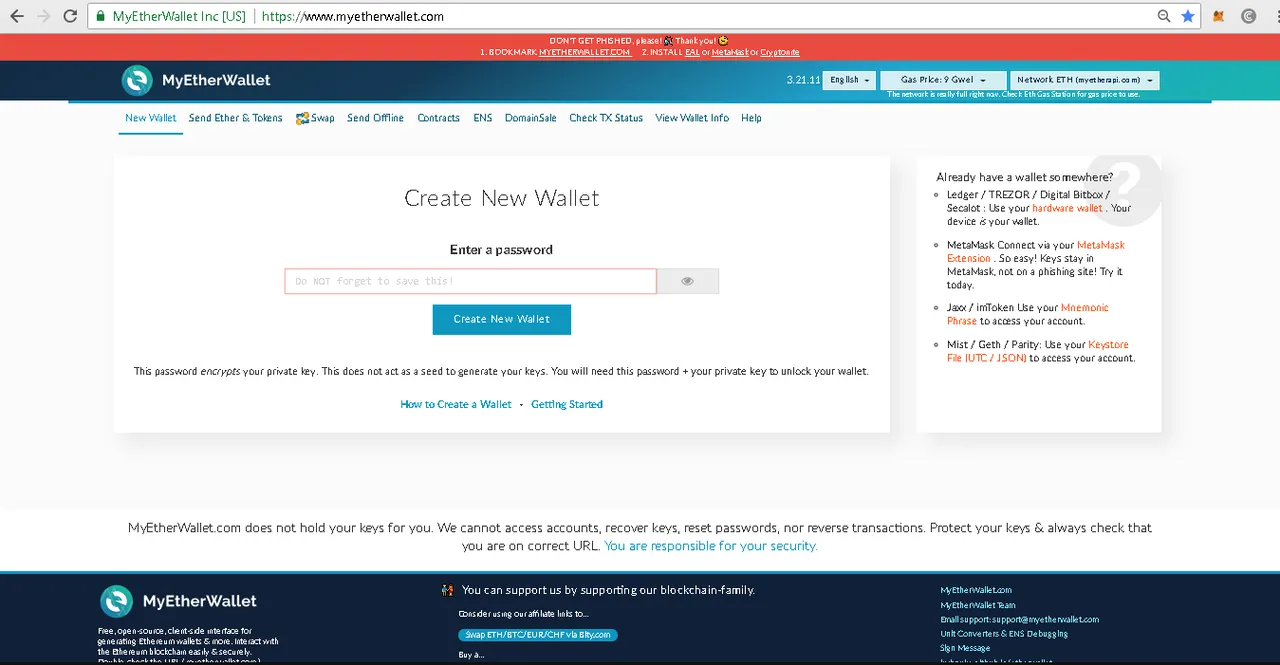Click the hardware wallet link
The image size is (1280, 665).
pos(1067,208)
